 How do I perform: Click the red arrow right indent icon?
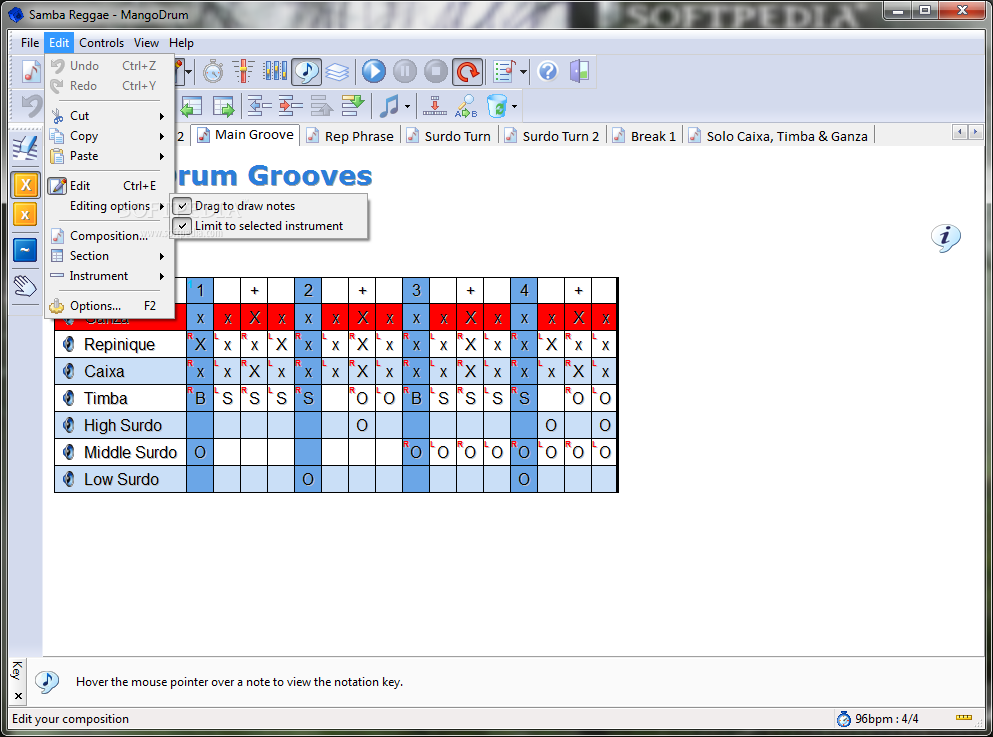pos(290,106)
